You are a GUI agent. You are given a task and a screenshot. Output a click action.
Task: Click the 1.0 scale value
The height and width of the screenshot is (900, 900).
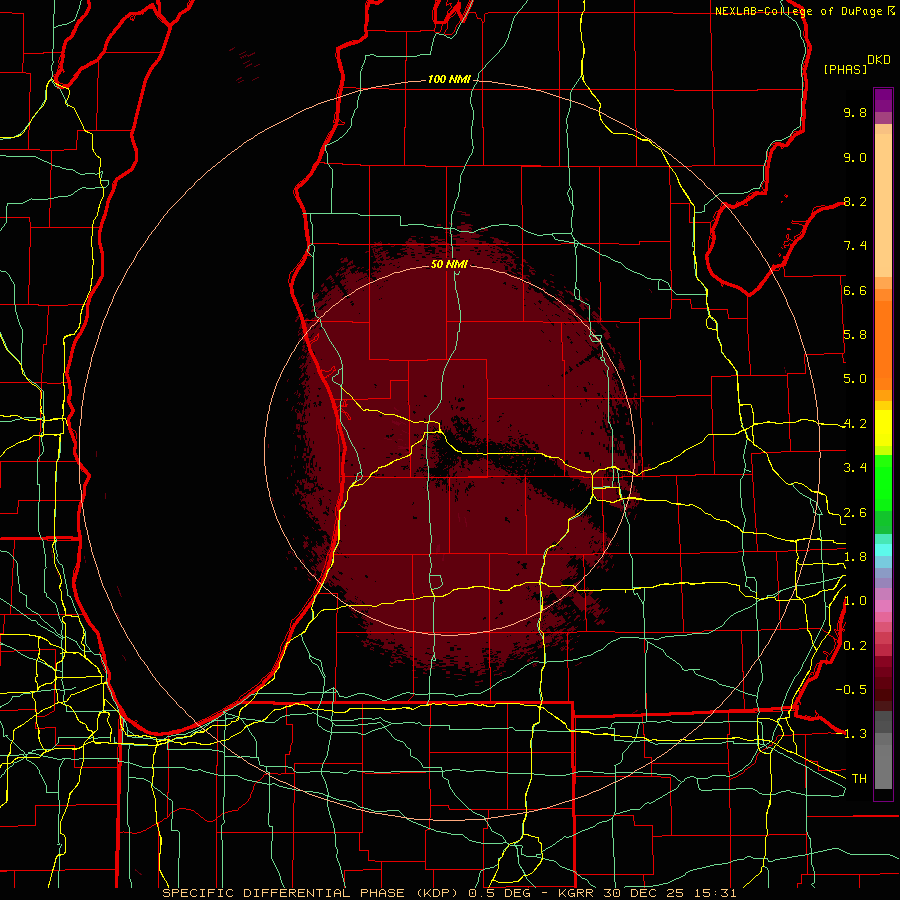click(x=855, y=601)
